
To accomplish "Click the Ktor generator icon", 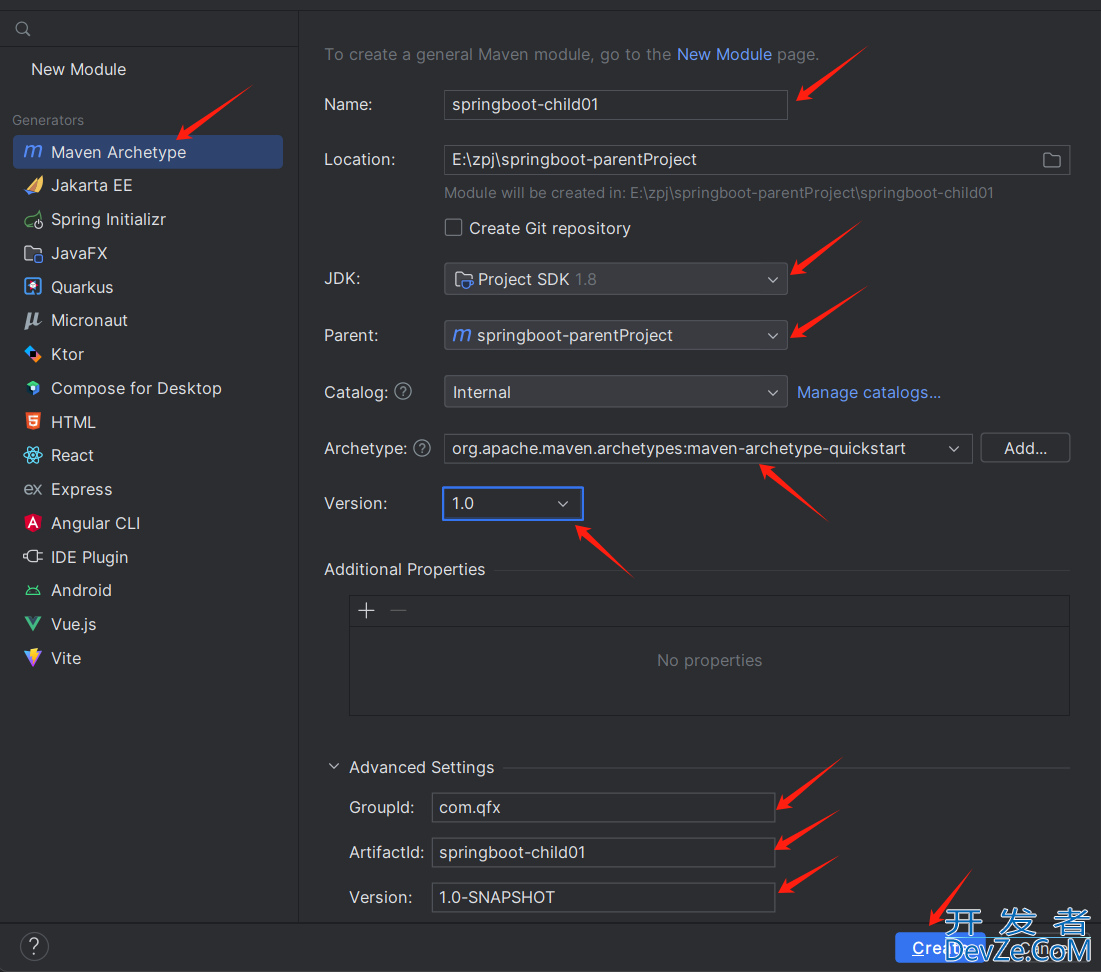I will 33,354.
